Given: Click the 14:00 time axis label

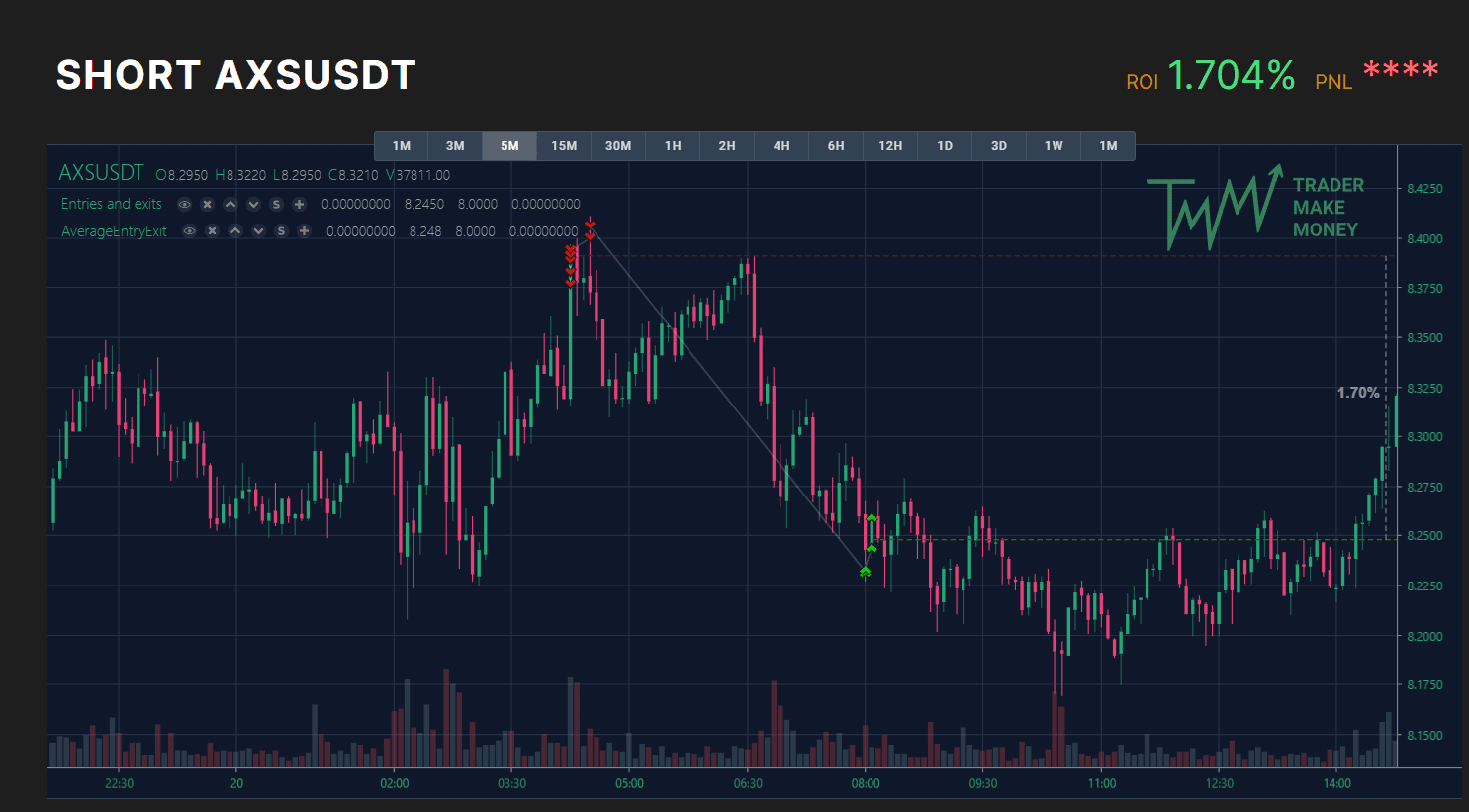Looking at the screenshot, I should click(x=1336, y=783).
